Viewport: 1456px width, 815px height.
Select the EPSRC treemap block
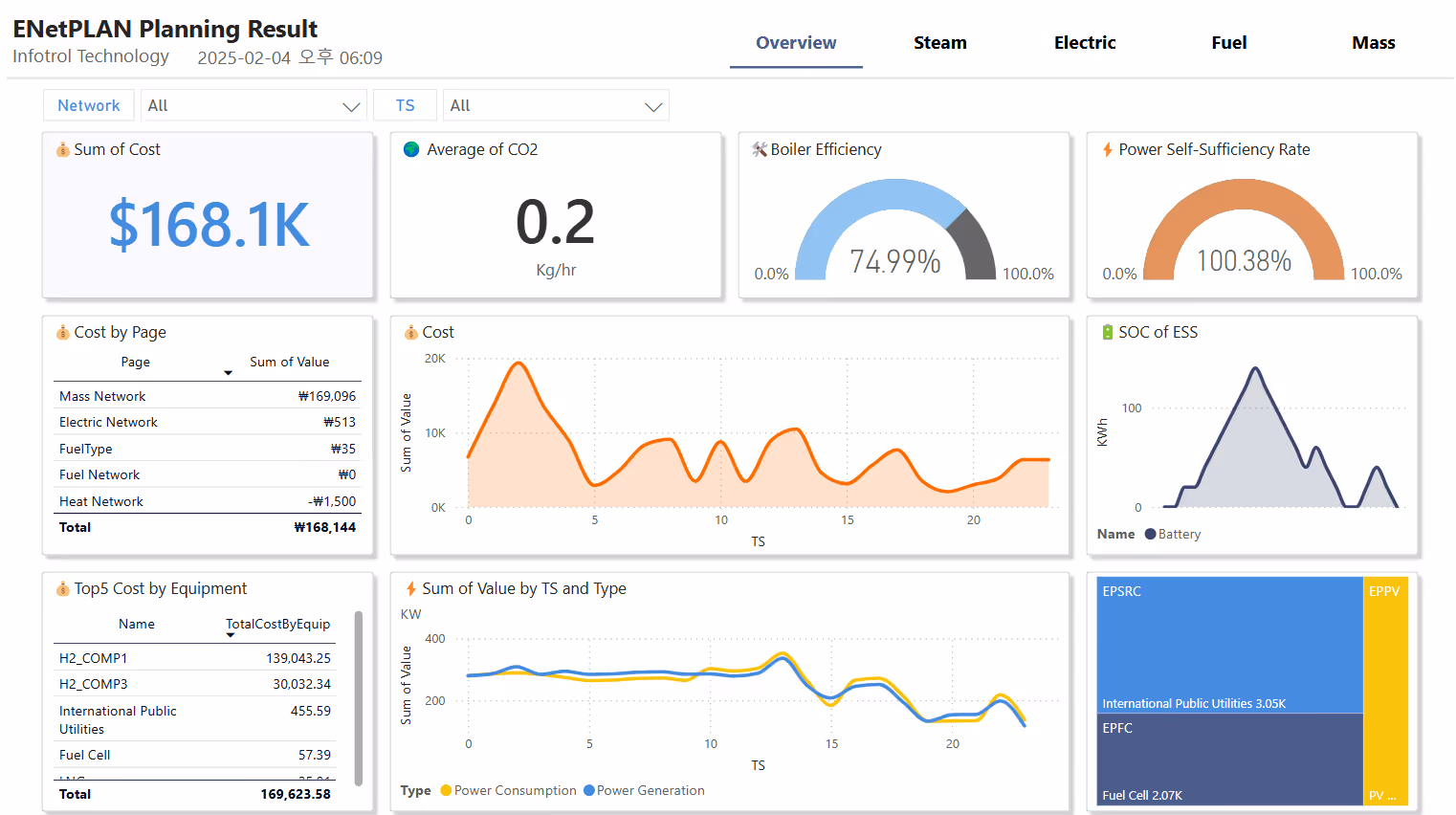pos(1230,645)
